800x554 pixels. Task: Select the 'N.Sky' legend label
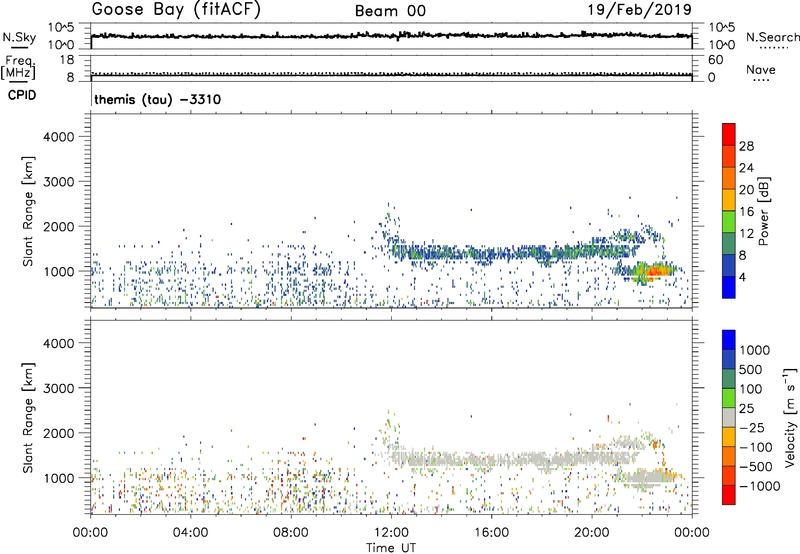19,37
